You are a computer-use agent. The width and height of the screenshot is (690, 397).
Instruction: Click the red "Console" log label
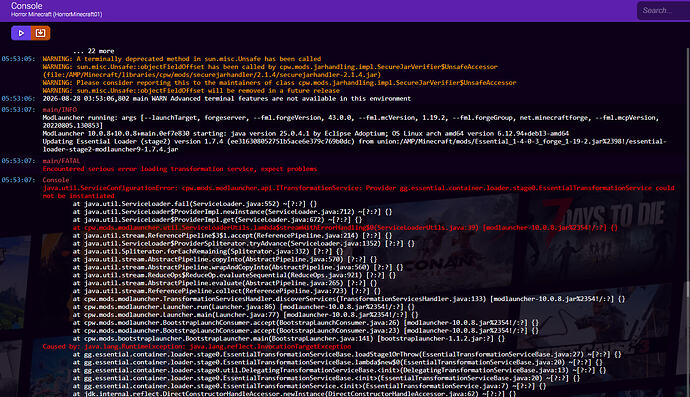click(x=56, y=180)
